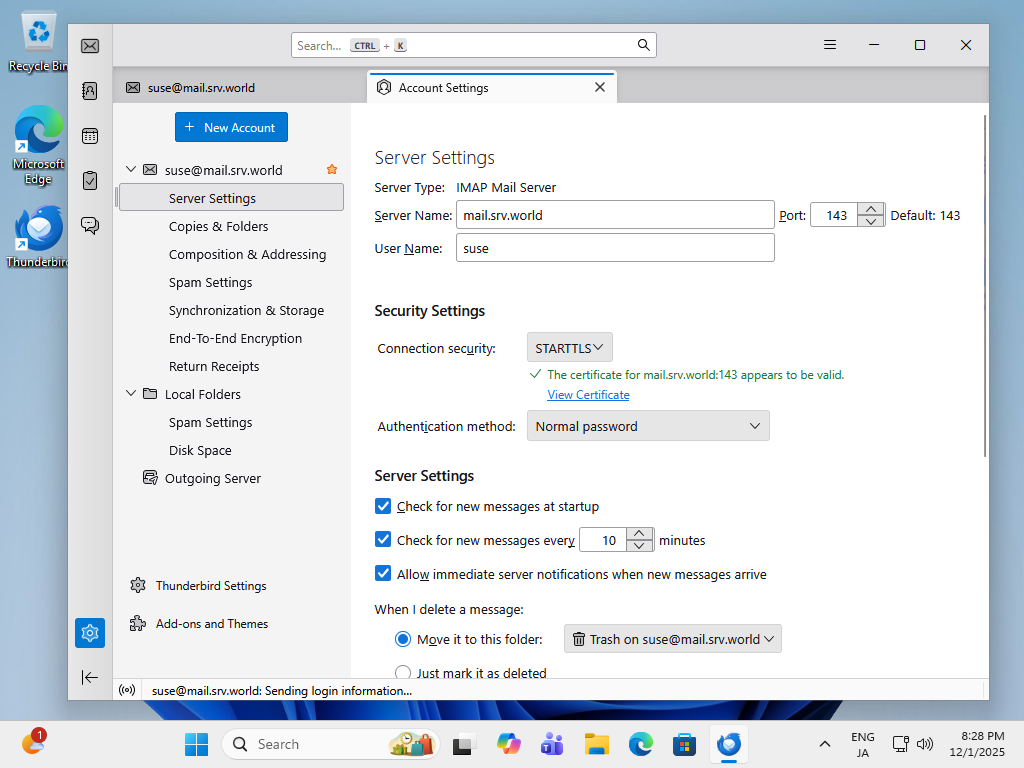Increase the Port number with up arrow
1024x768 pixels.
872,209
